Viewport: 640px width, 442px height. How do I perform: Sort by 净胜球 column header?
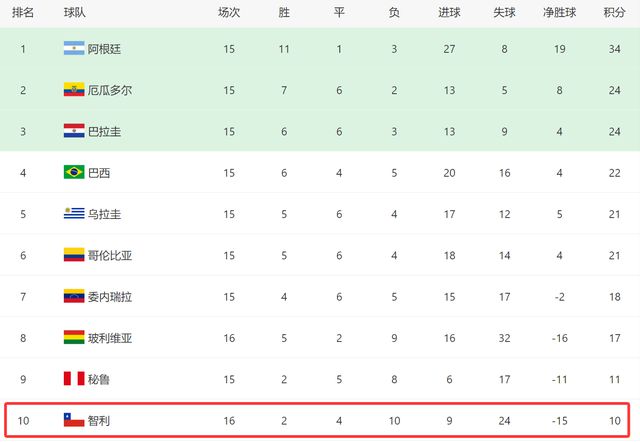(559, 12)
